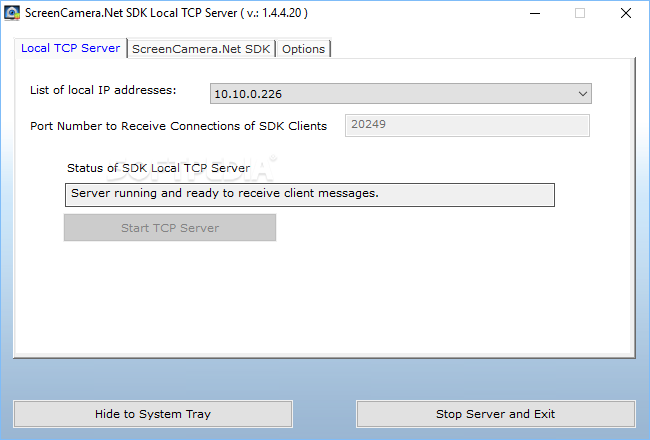Click the 'Status of SDK Local TCP Server' label
The height and width of the screenshot is (440, 650).
pyautogui.click(x=159, y=168)
